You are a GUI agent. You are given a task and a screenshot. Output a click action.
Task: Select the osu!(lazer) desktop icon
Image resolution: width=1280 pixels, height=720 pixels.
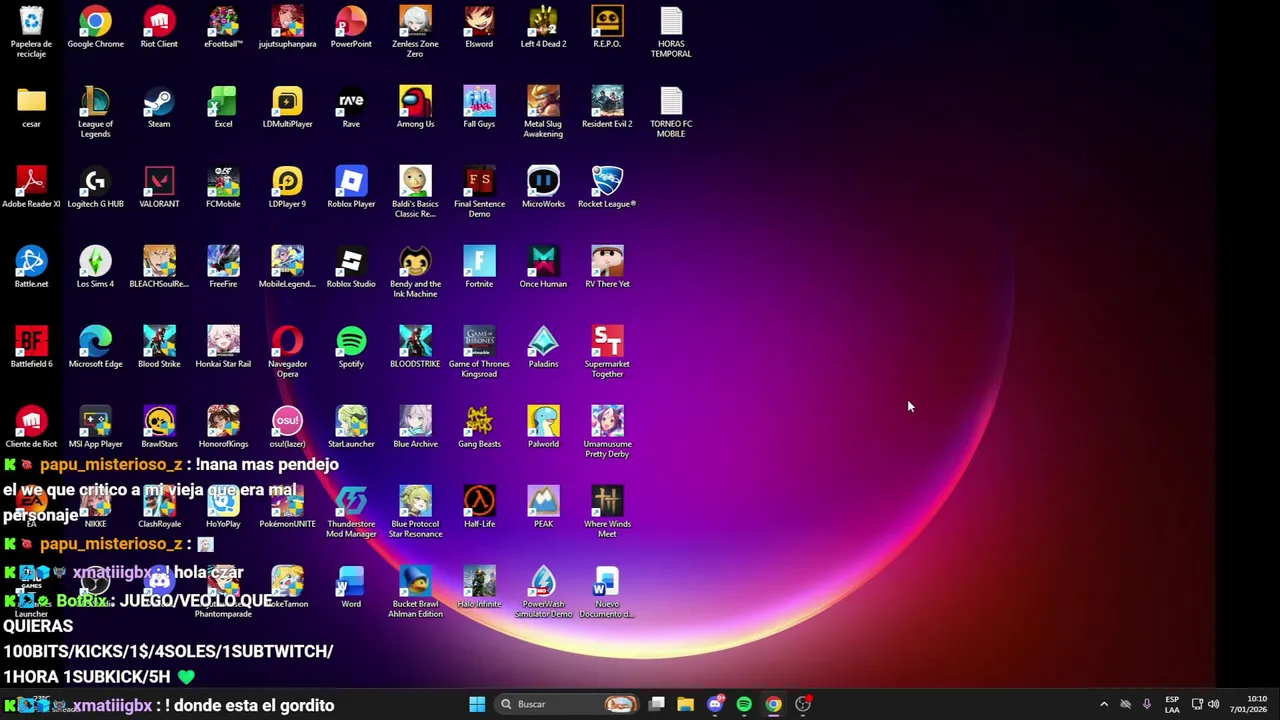[287, 427]
